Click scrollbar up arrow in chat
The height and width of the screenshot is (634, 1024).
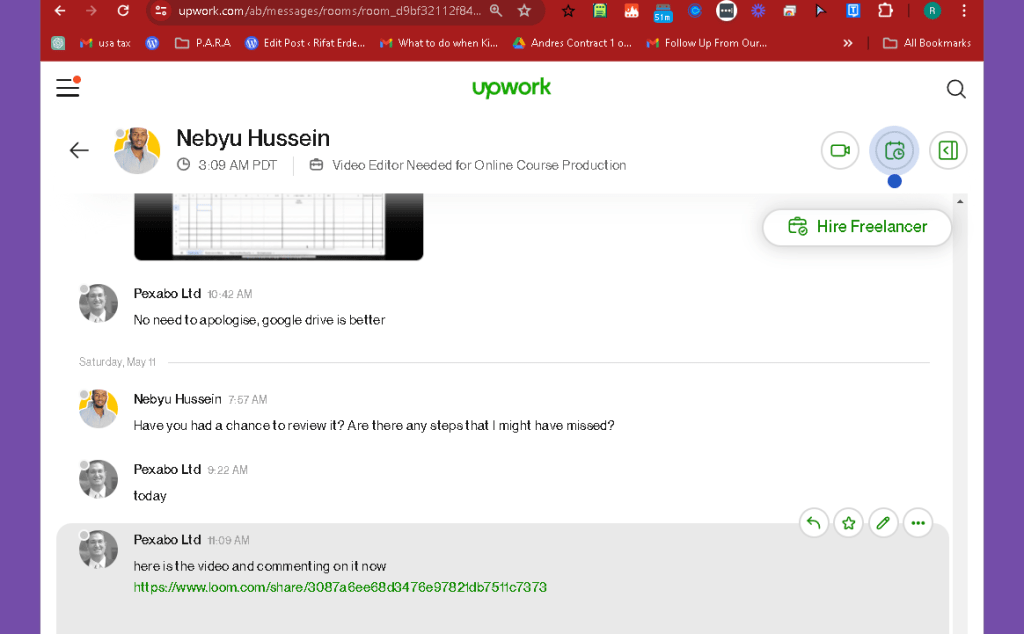click(960, 201)
